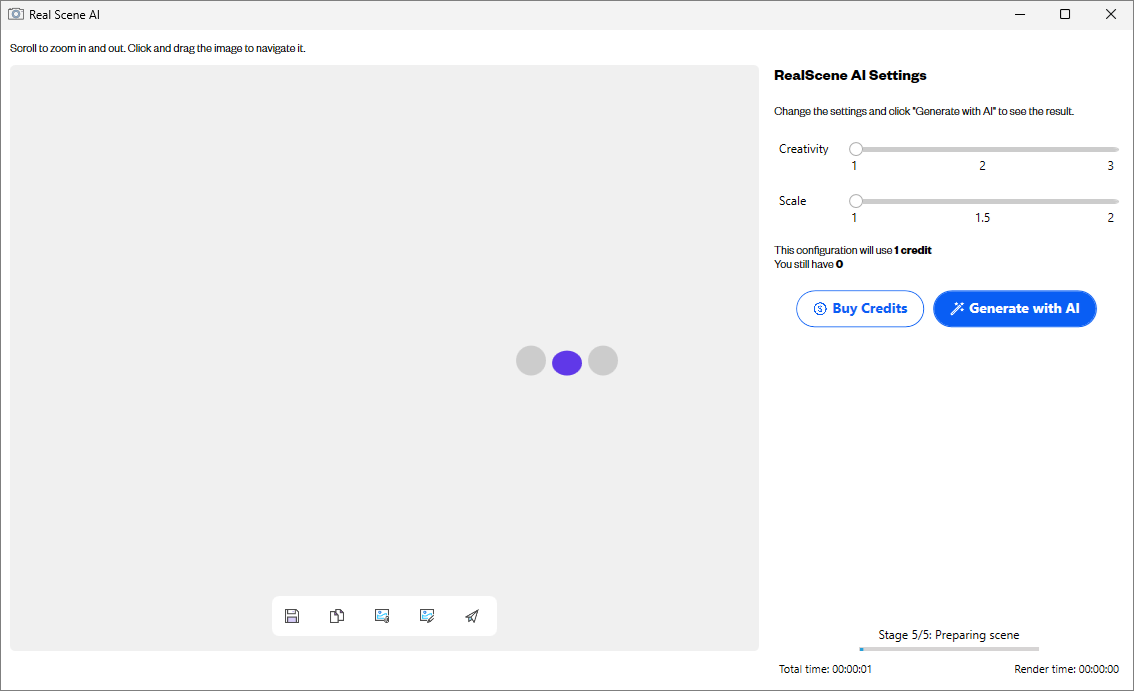Click the Creativity slider handle

click(856, 149)
